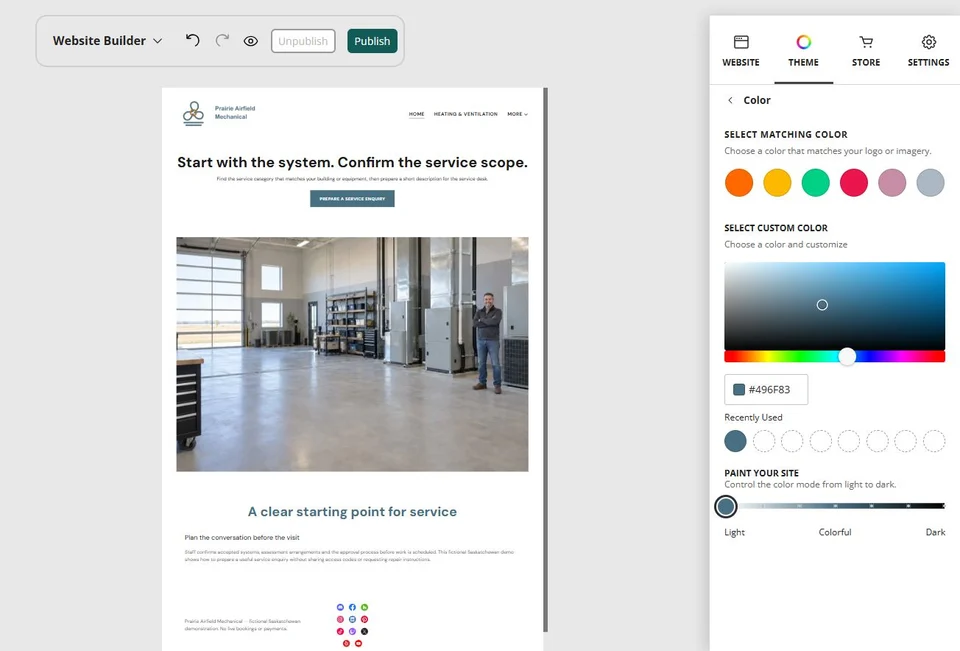Click the Prairie Airfield Mechanical logo icon

[x=193, y=113]
